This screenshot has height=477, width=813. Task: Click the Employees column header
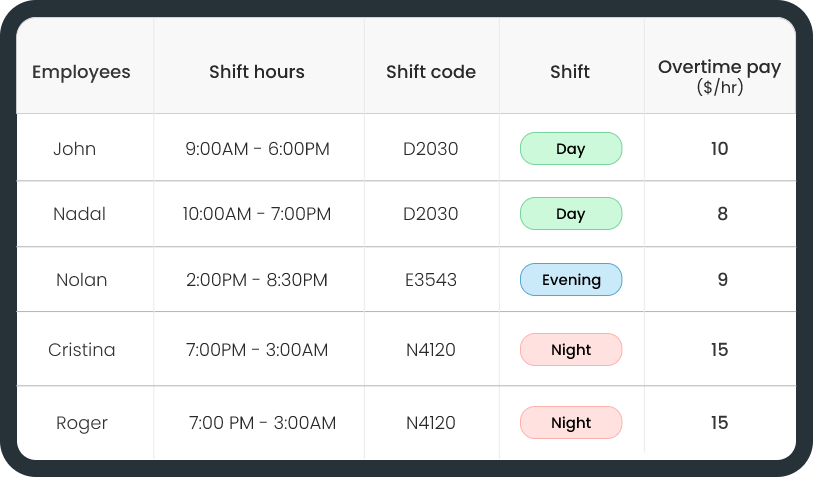[81, 72]
